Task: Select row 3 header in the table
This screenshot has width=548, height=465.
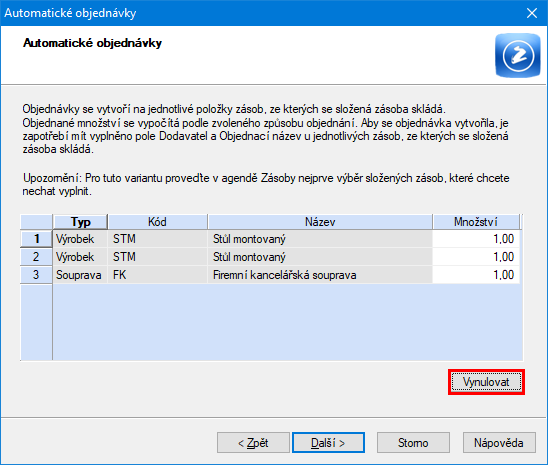Action: point(36,275)
